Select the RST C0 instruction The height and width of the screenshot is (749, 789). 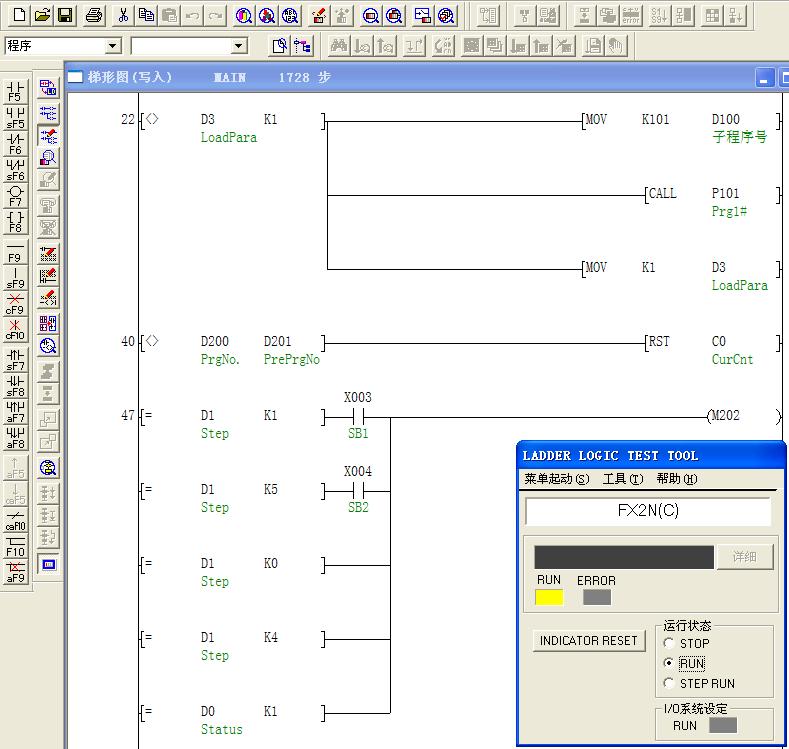click(x=713, y=343)
